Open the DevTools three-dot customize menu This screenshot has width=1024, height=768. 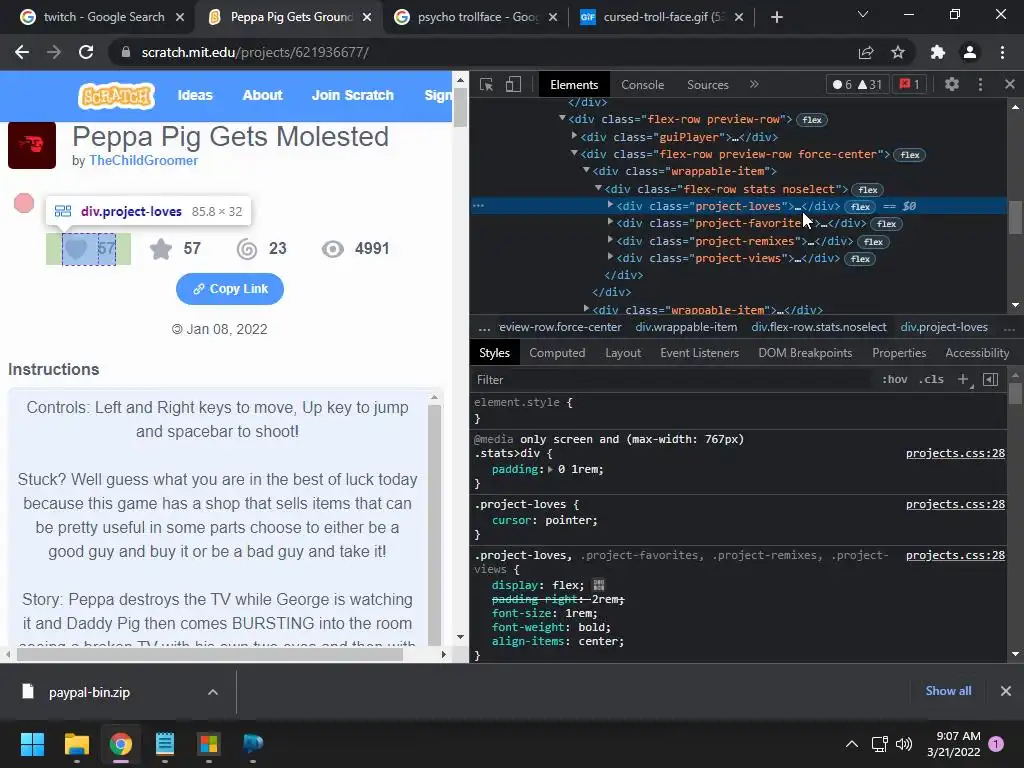click(980, 84)
